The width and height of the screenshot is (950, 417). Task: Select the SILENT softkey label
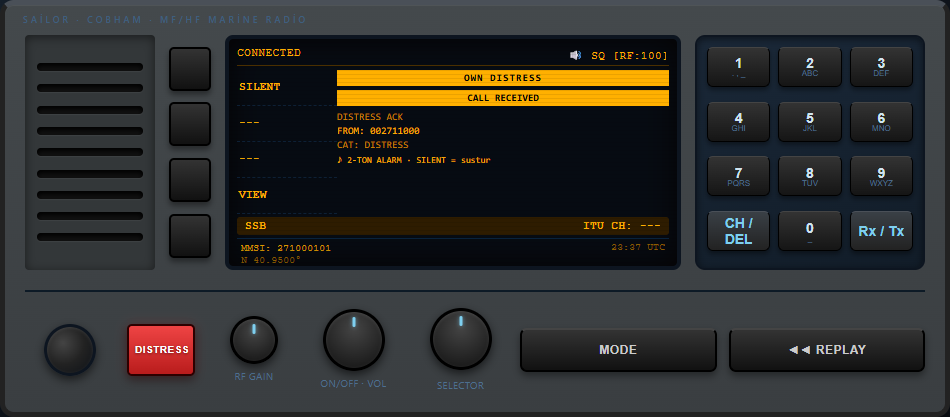259,87
